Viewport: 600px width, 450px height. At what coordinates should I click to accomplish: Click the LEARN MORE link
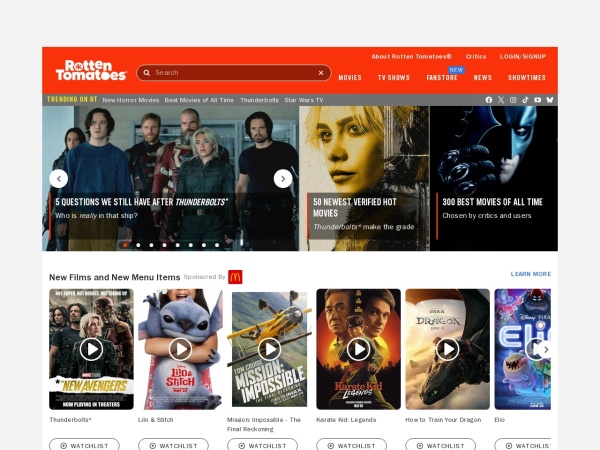coord(531,274)
